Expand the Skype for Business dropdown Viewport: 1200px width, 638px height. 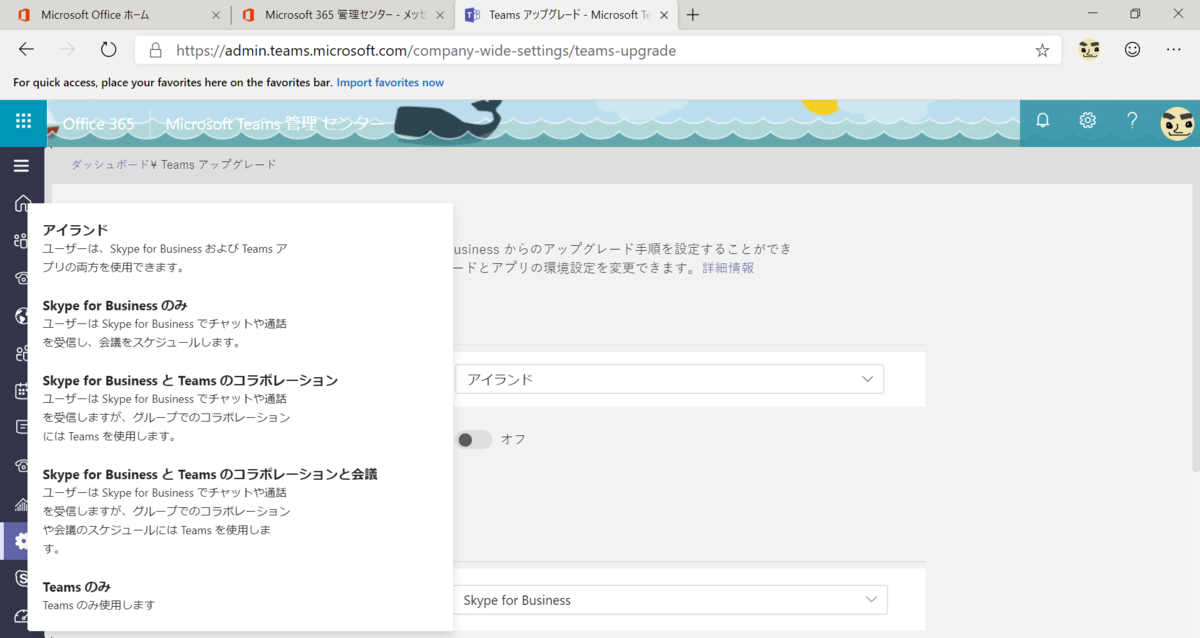coord(669,600)
